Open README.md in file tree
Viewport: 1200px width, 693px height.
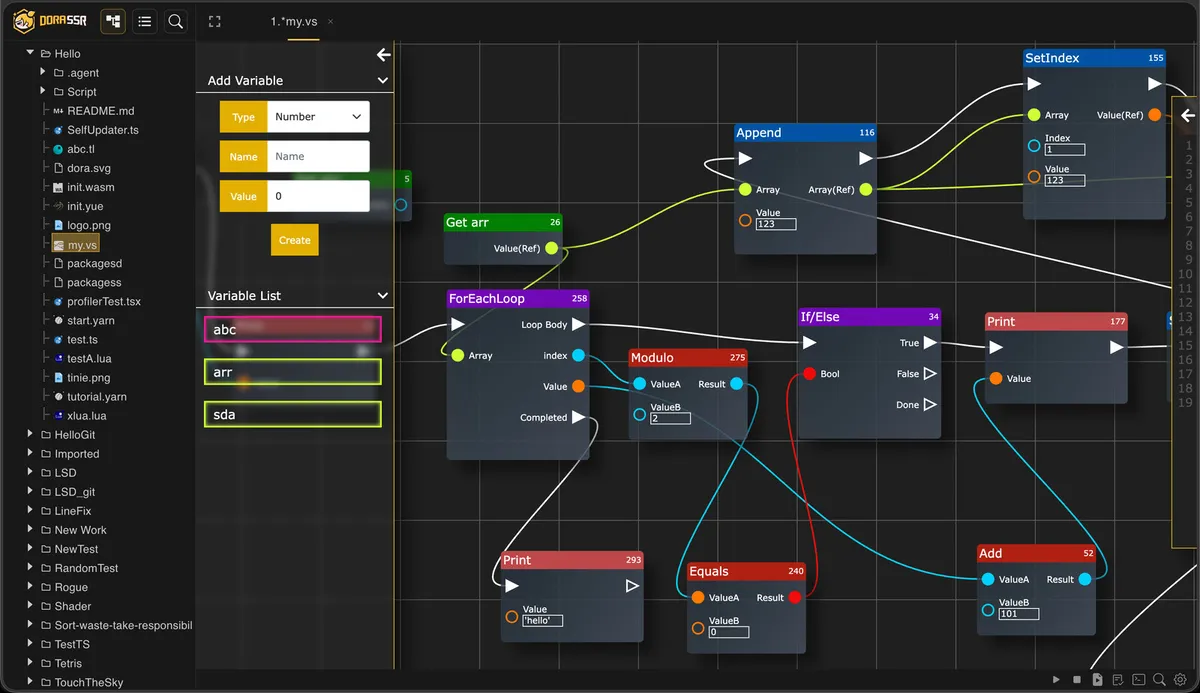click(x=100, y=111)
